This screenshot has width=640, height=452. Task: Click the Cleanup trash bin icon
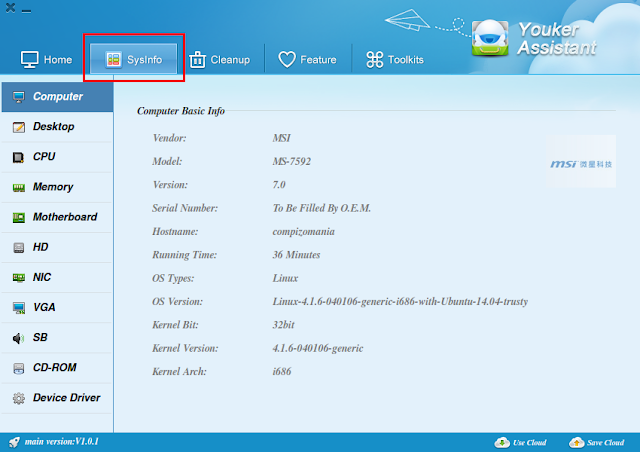(197, 60)
